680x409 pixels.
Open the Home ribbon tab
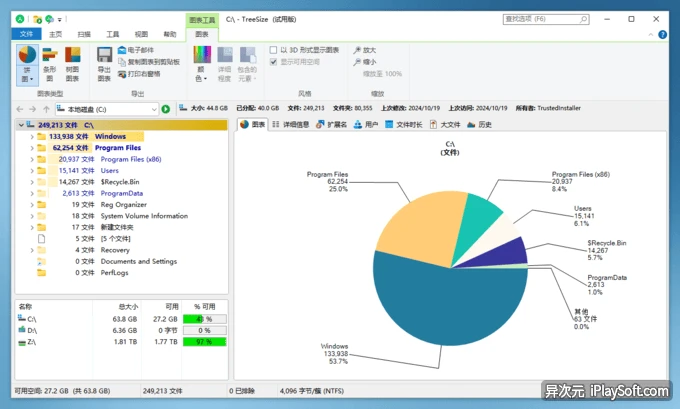tap(56, 34)
